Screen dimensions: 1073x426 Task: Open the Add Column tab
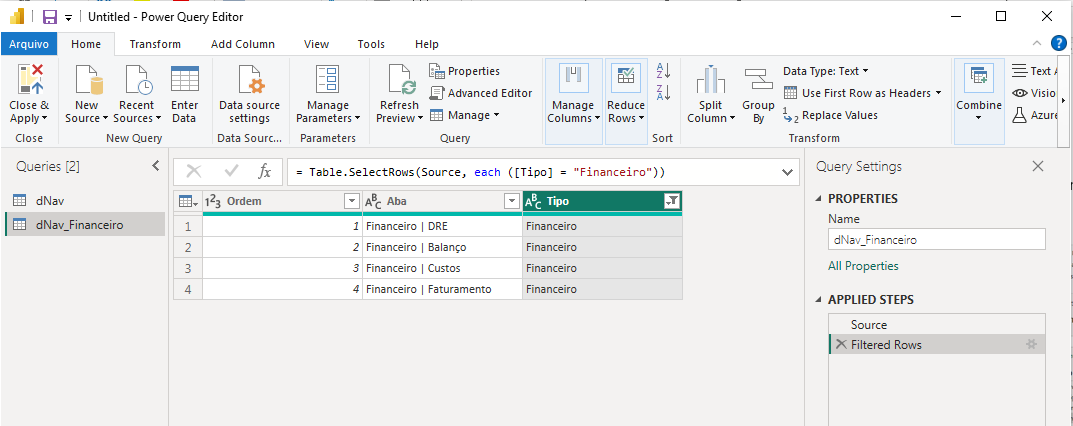[x=242, y=44]
